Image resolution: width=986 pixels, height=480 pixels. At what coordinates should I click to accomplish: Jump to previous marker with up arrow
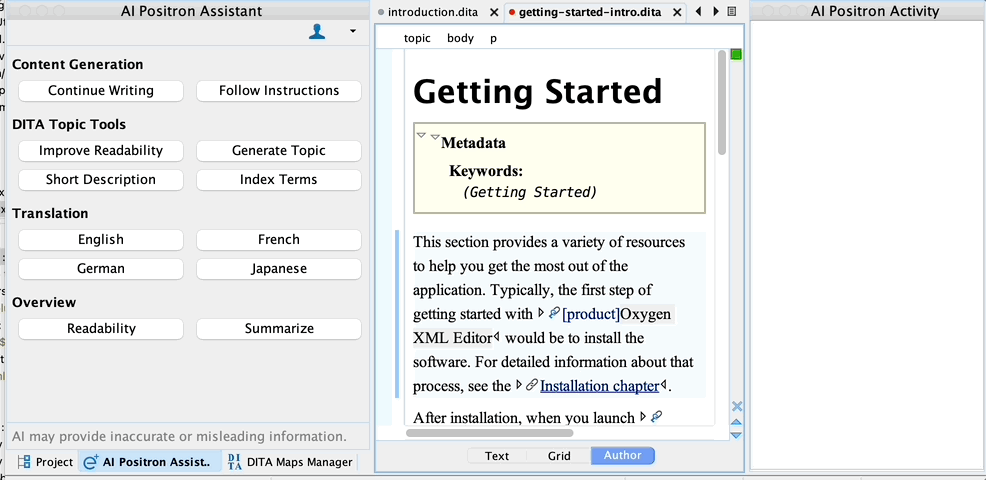tap(737, 422)
